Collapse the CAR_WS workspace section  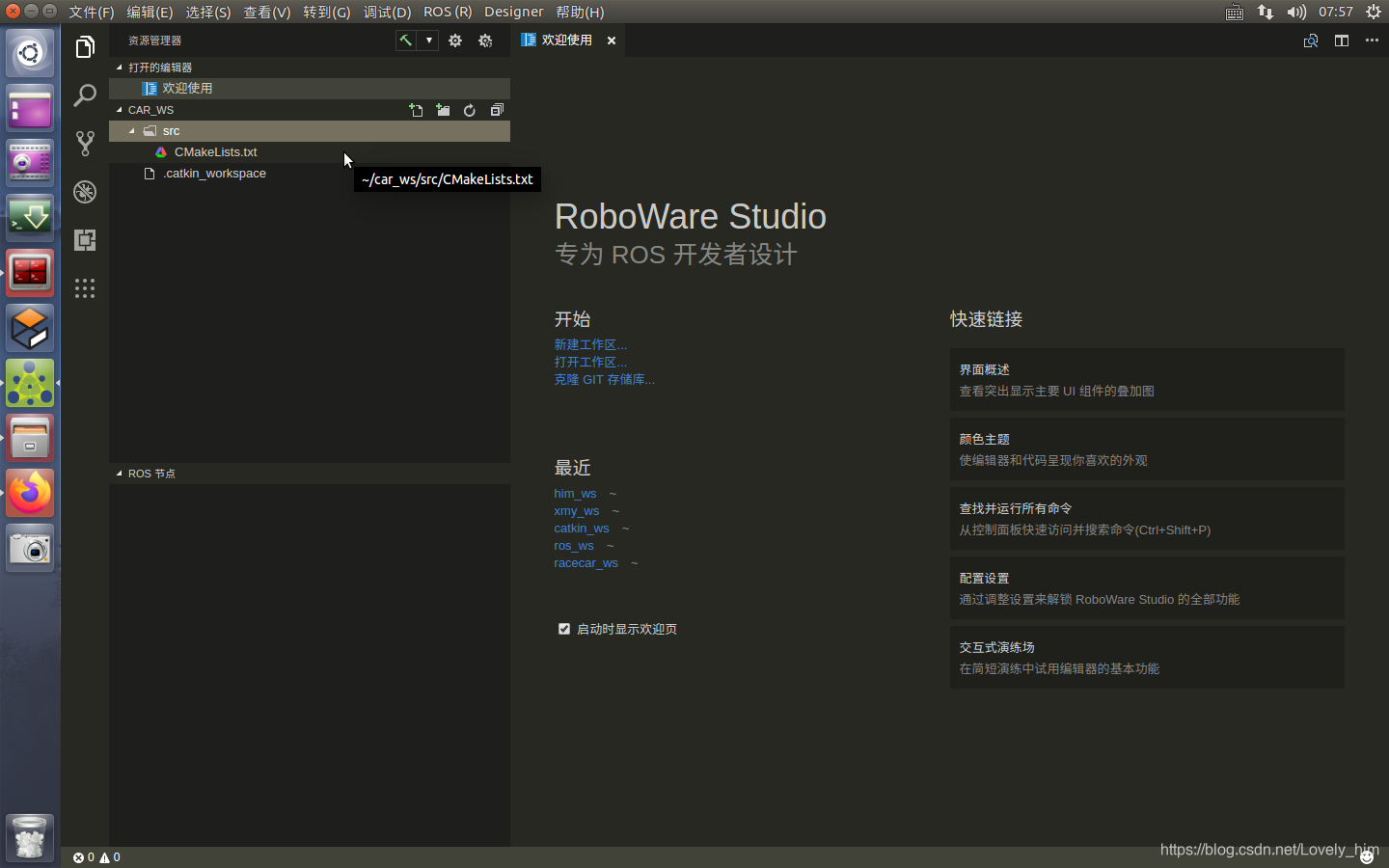click(x=120, y=110)
